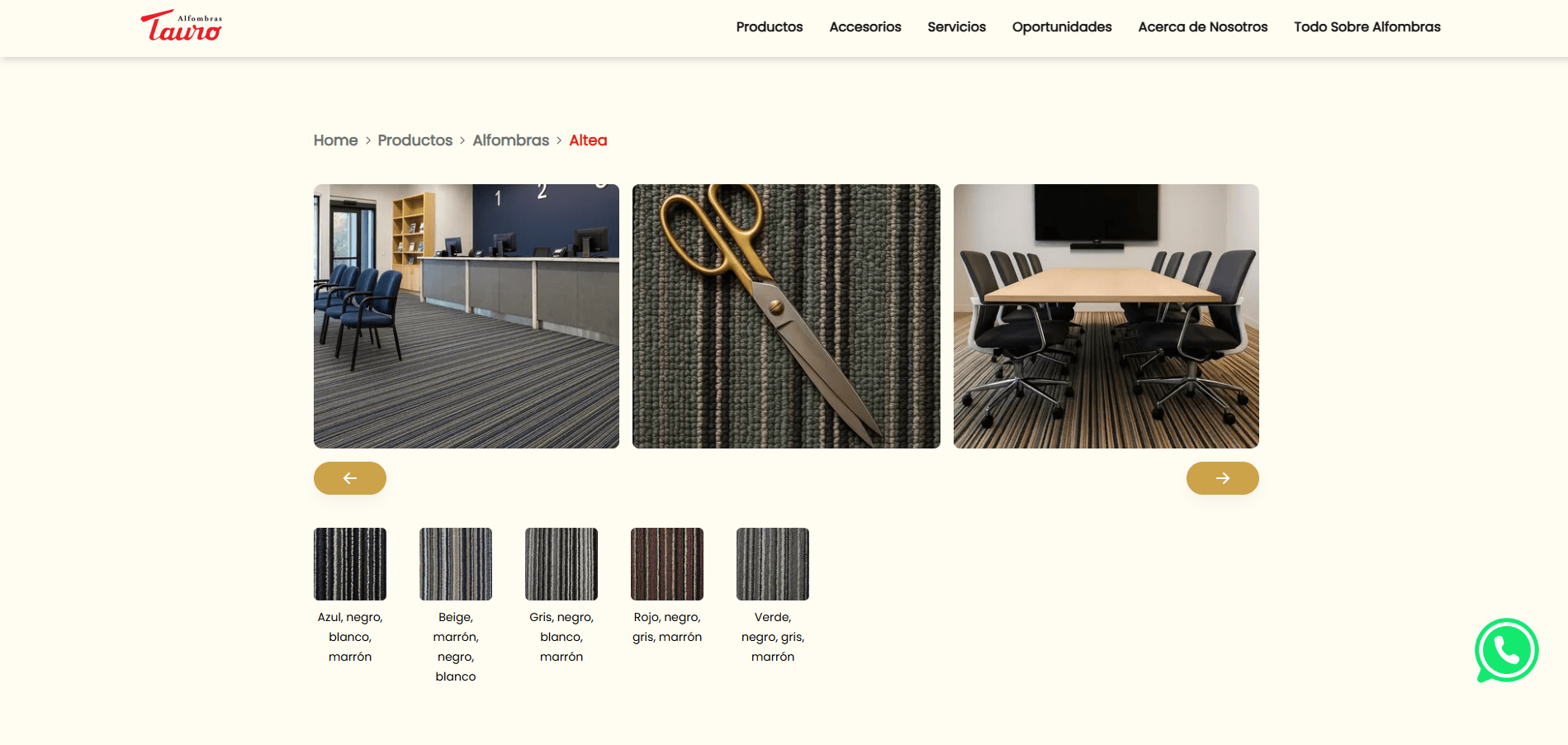Open the WhatsApp chat icon
Screen dimensions: 1568x745
click(1506, 650)
